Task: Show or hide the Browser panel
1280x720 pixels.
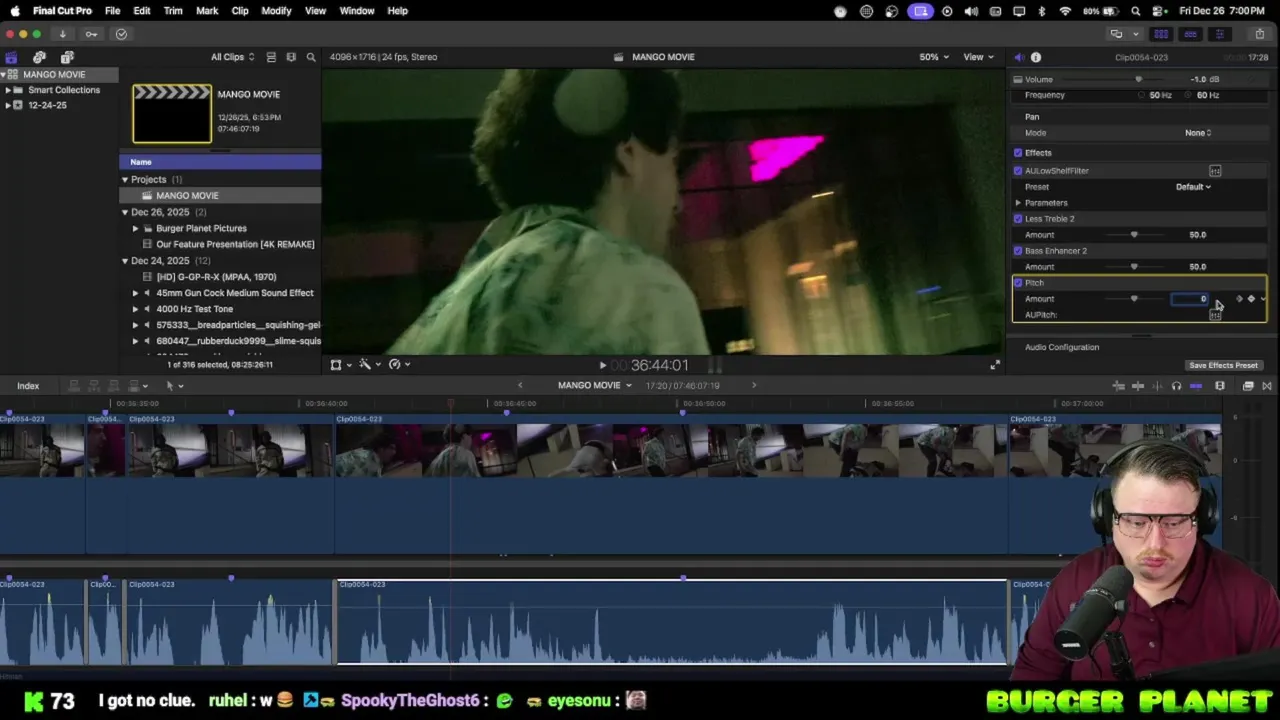Action: pos(1162,34)
